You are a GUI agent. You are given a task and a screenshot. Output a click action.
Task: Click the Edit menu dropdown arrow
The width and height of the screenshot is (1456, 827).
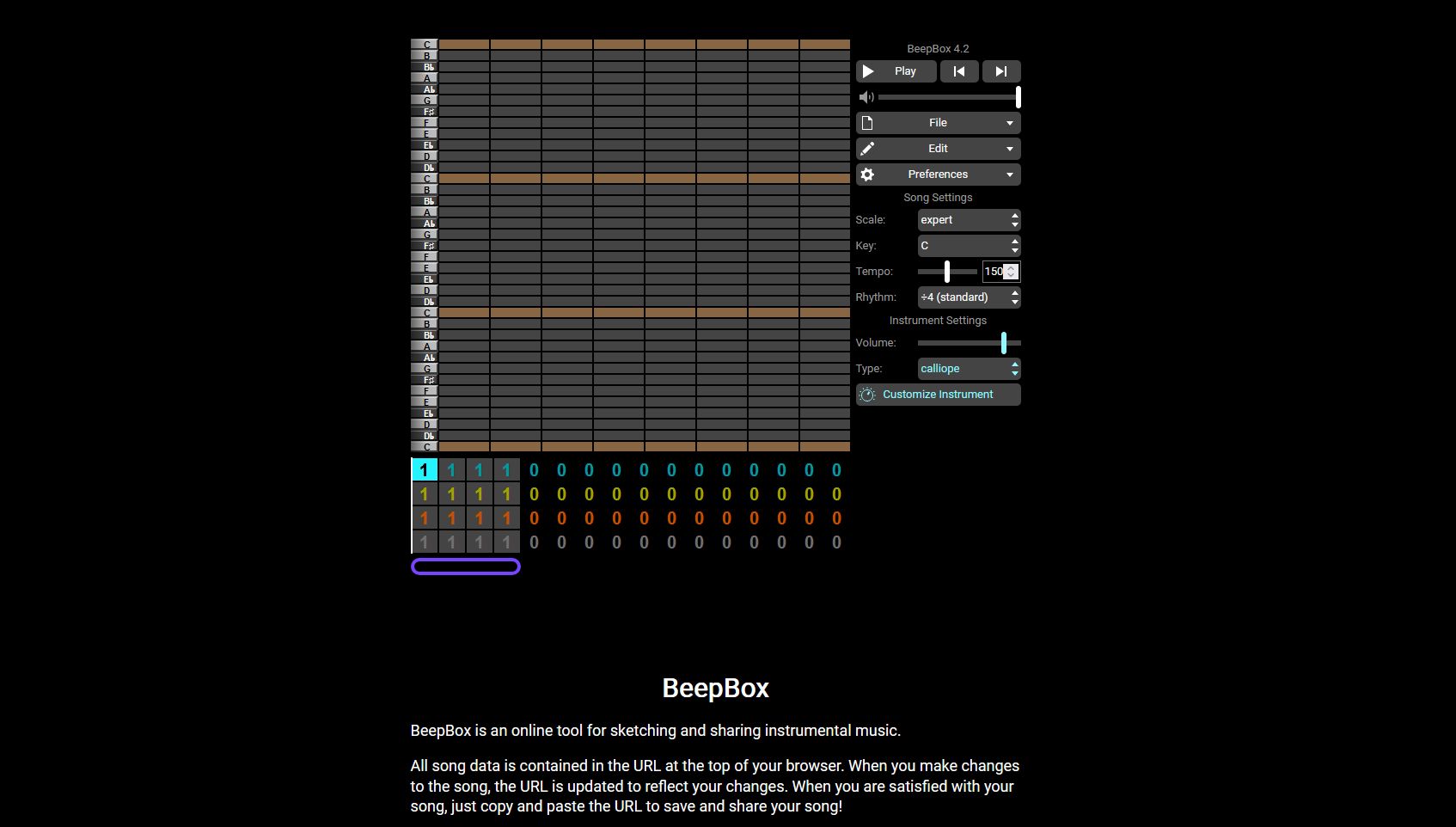1010,150
